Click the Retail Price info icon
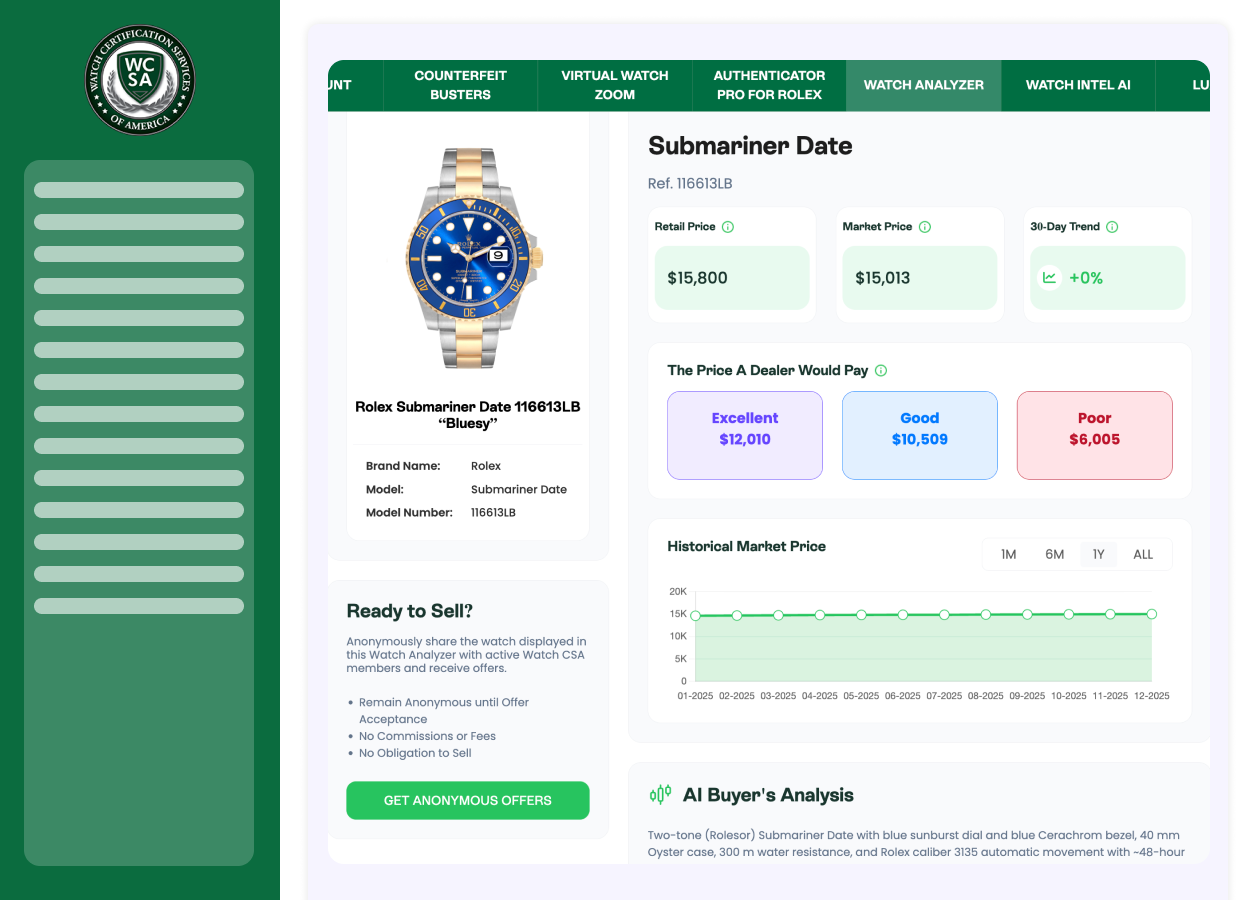 (728, 227)
